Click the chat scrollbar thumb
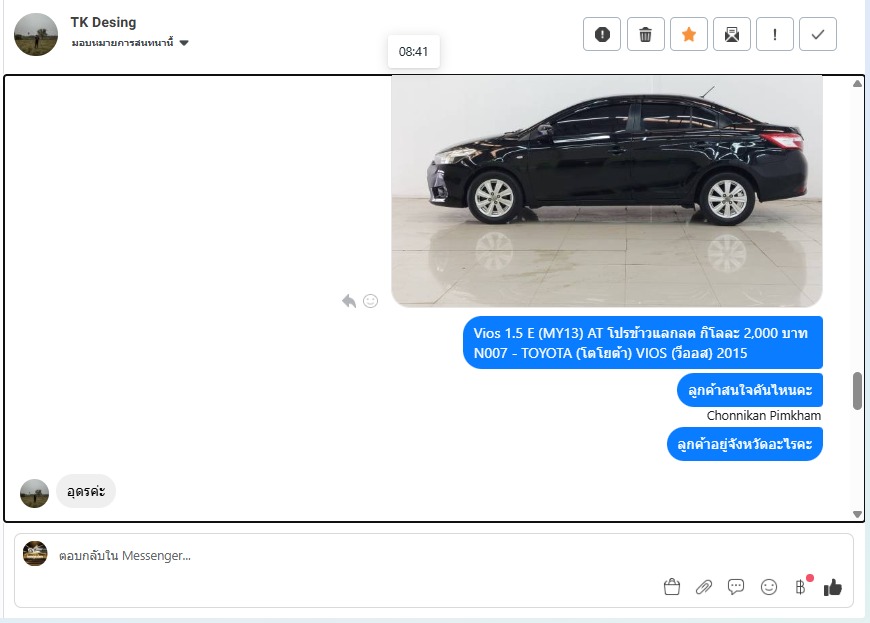870x623 pixels. 857,391
